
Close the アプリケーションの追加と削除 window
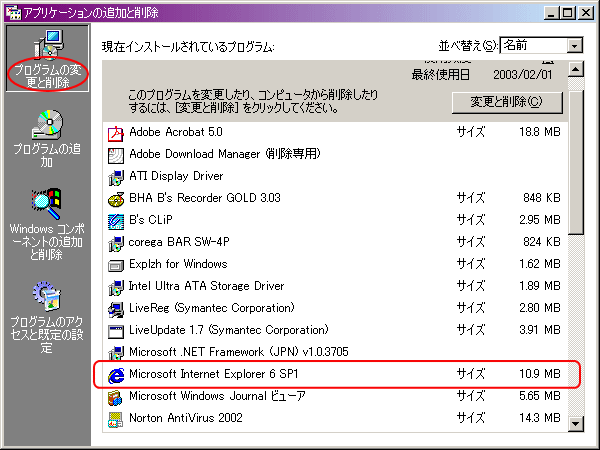pos(586,12)
